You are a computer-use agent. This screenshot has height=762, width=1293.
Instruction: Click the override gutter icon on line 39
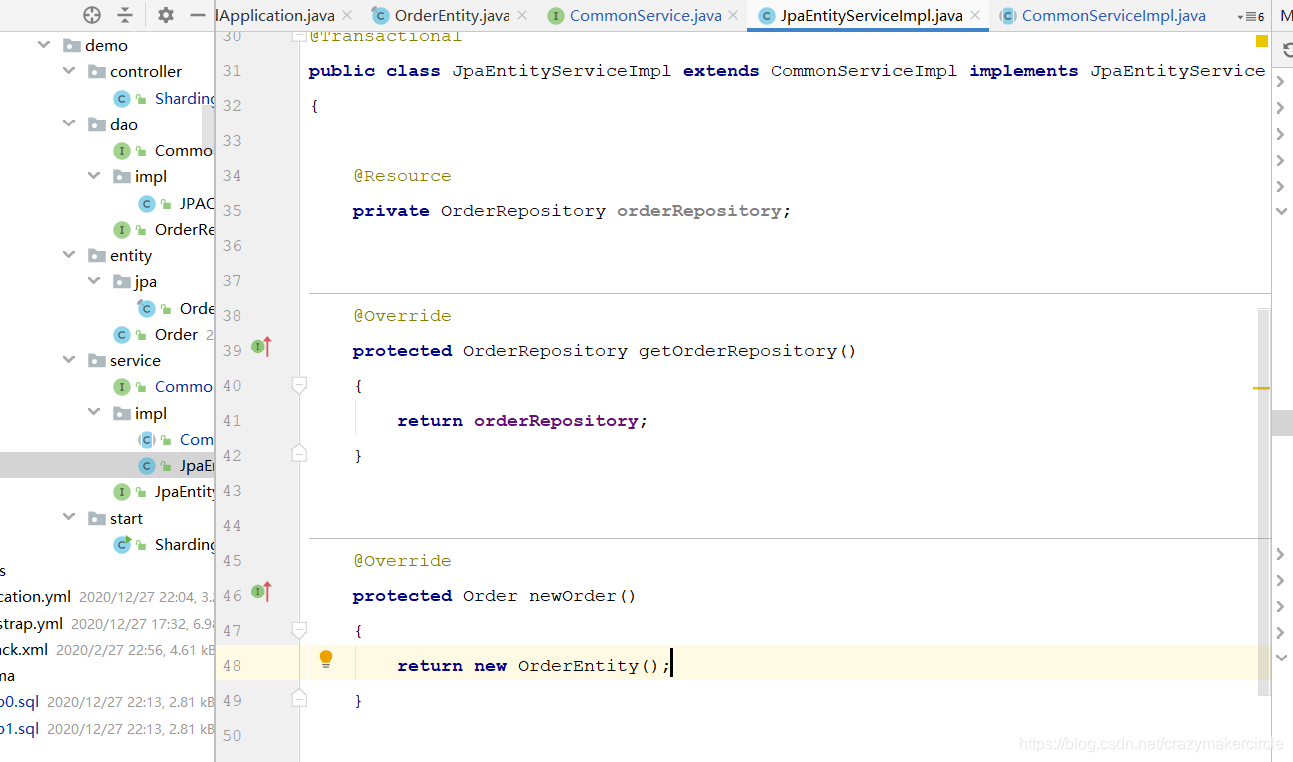click(x=261, y=347)
